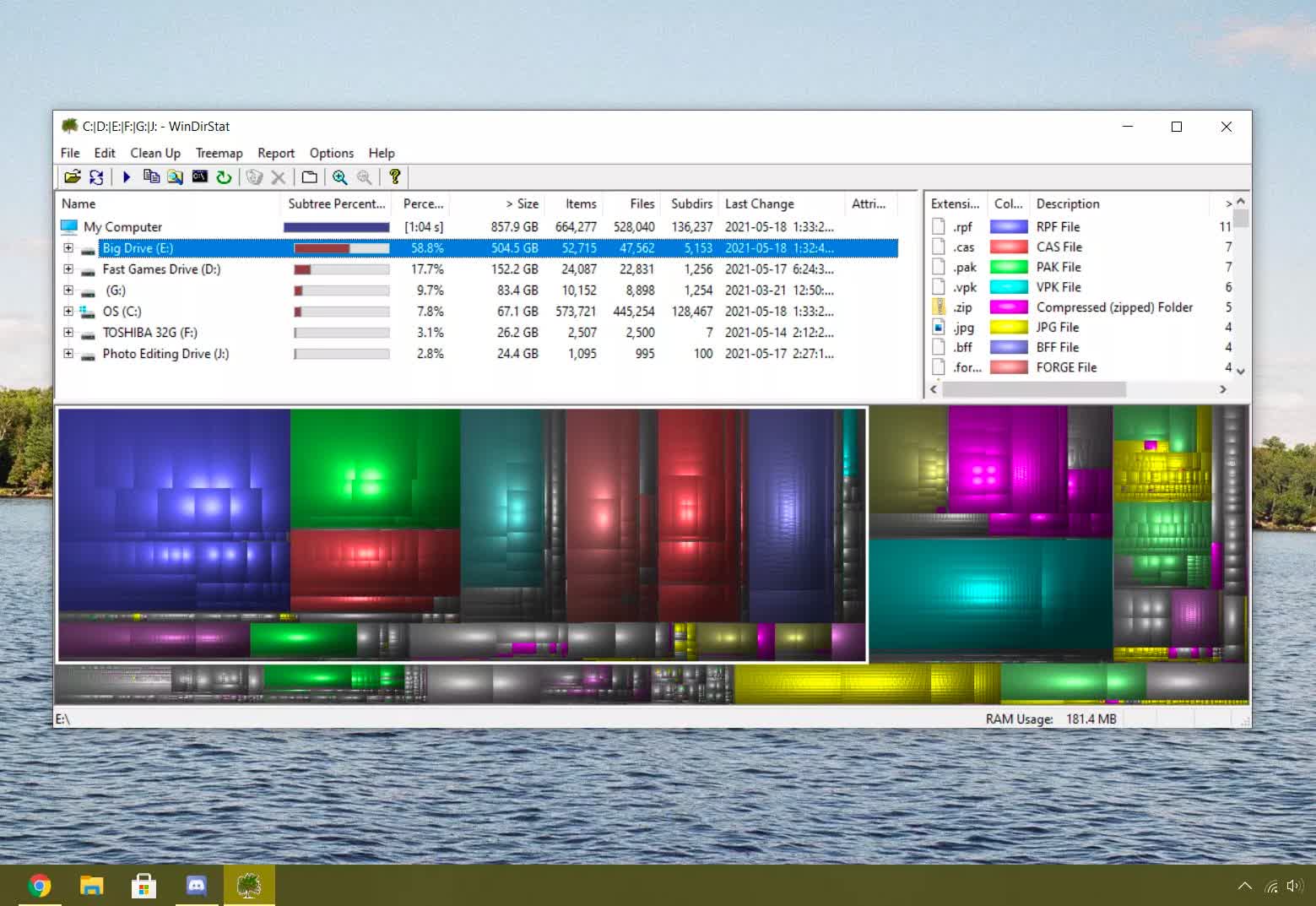Click the Refresh All toolbar icon
Viewport: 1316px width, 906px height.
96,177
